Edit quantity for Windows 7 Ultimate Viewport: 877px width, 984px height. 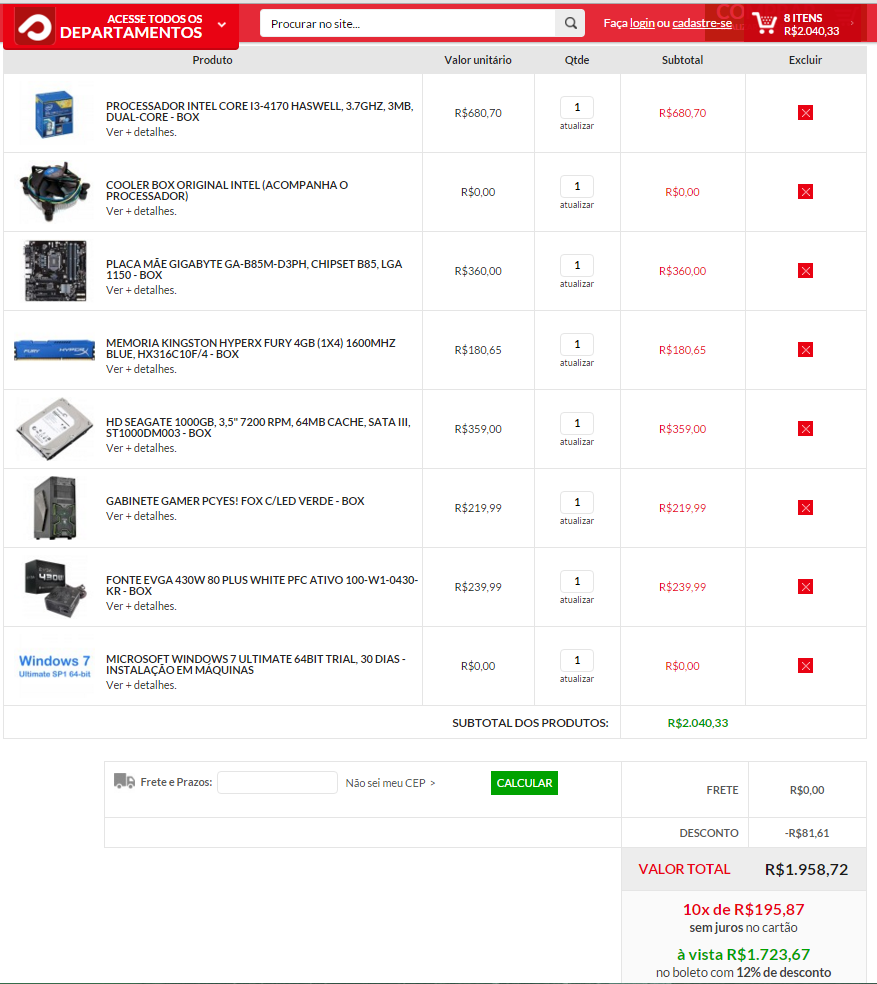coord(577,661)
